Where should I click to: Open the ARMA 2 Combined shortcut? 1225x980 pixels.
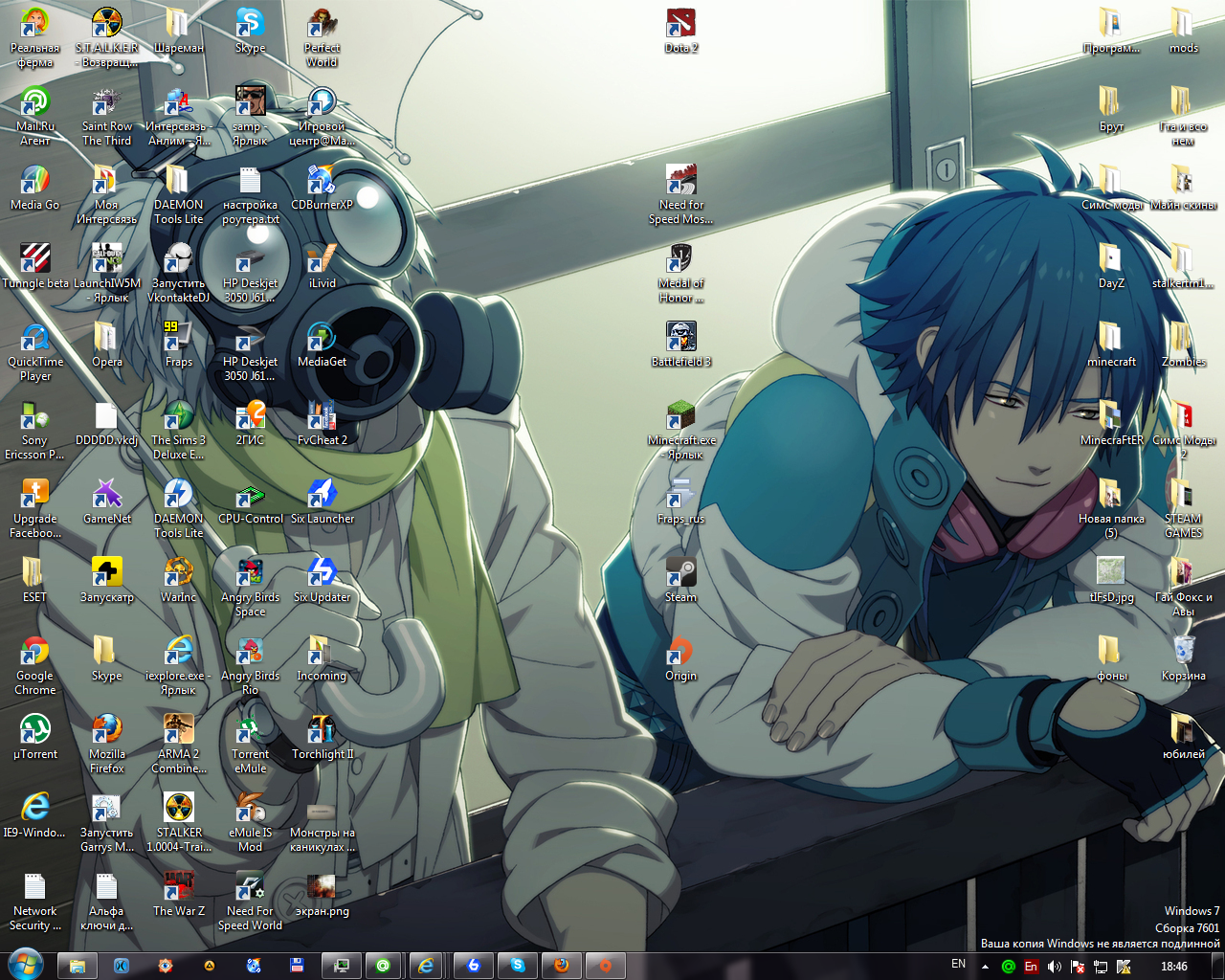click(178, 743)
